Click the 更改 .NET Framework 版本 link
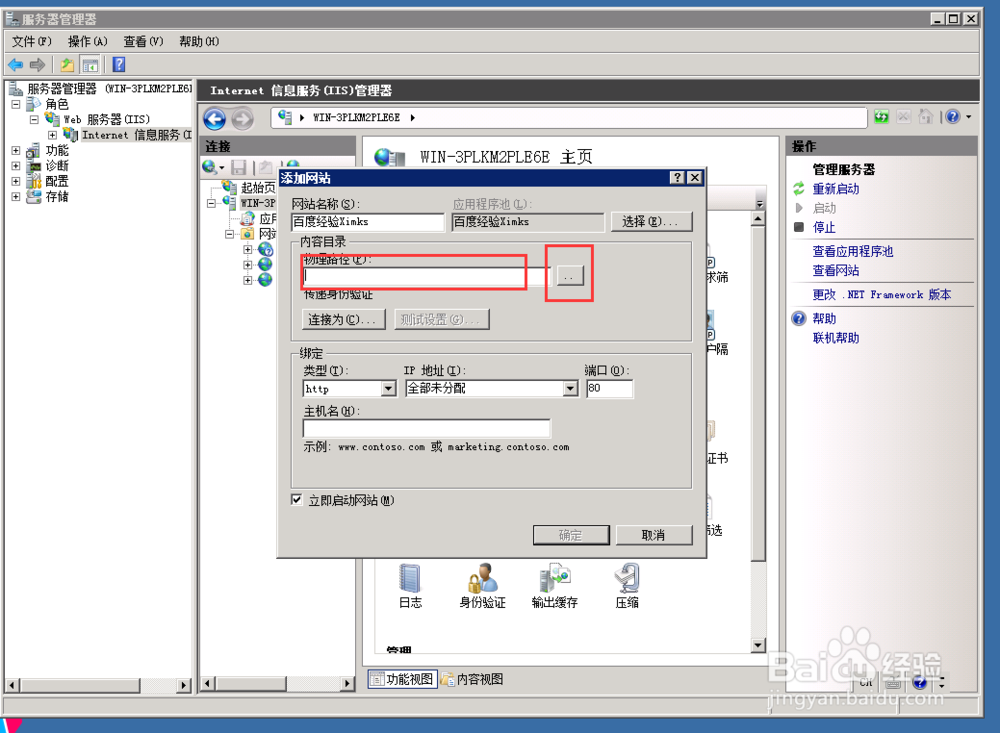 coord(882,294)
